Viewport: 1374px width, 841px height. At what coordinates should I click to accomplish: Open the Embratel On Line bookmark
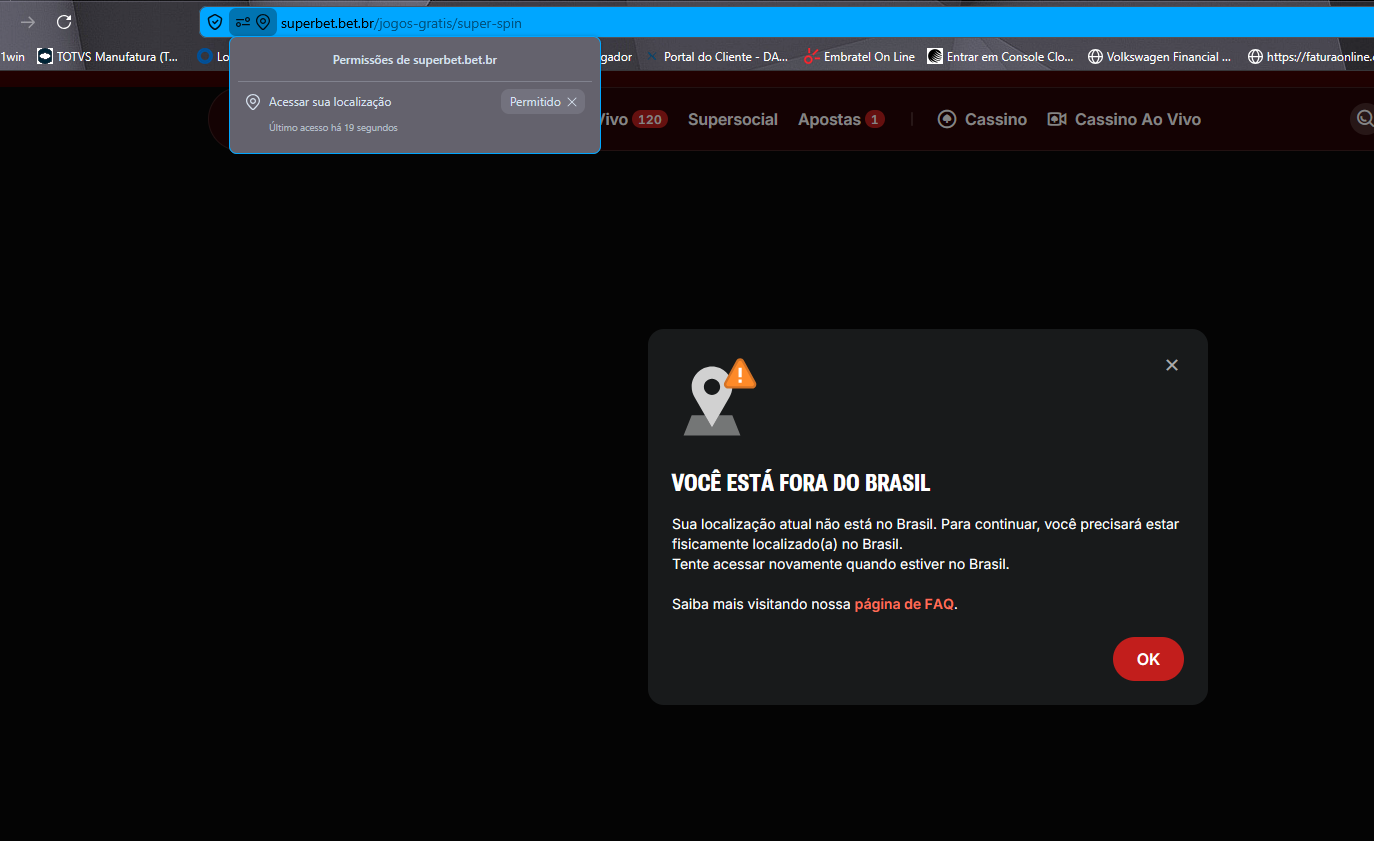(860, 57)
